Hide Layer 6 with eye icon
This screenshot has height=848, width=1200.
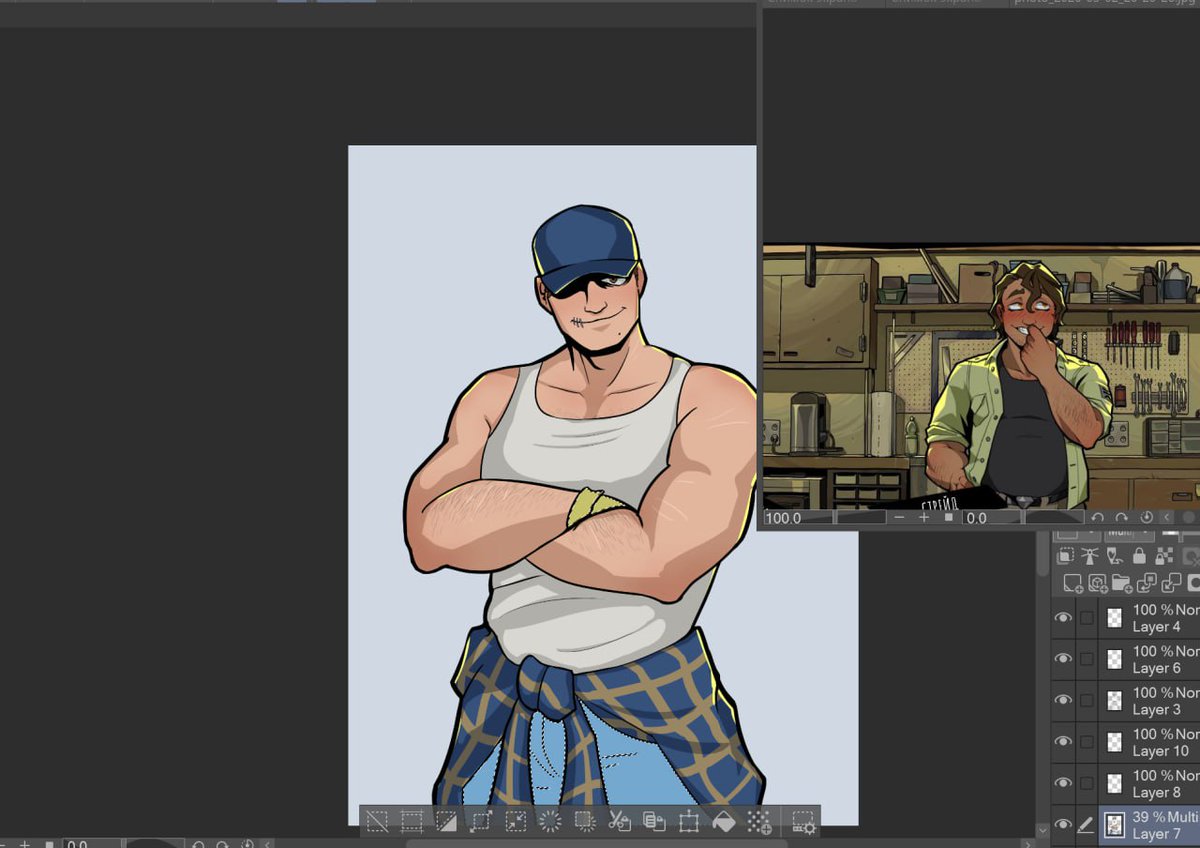(x=1063, y=659)
